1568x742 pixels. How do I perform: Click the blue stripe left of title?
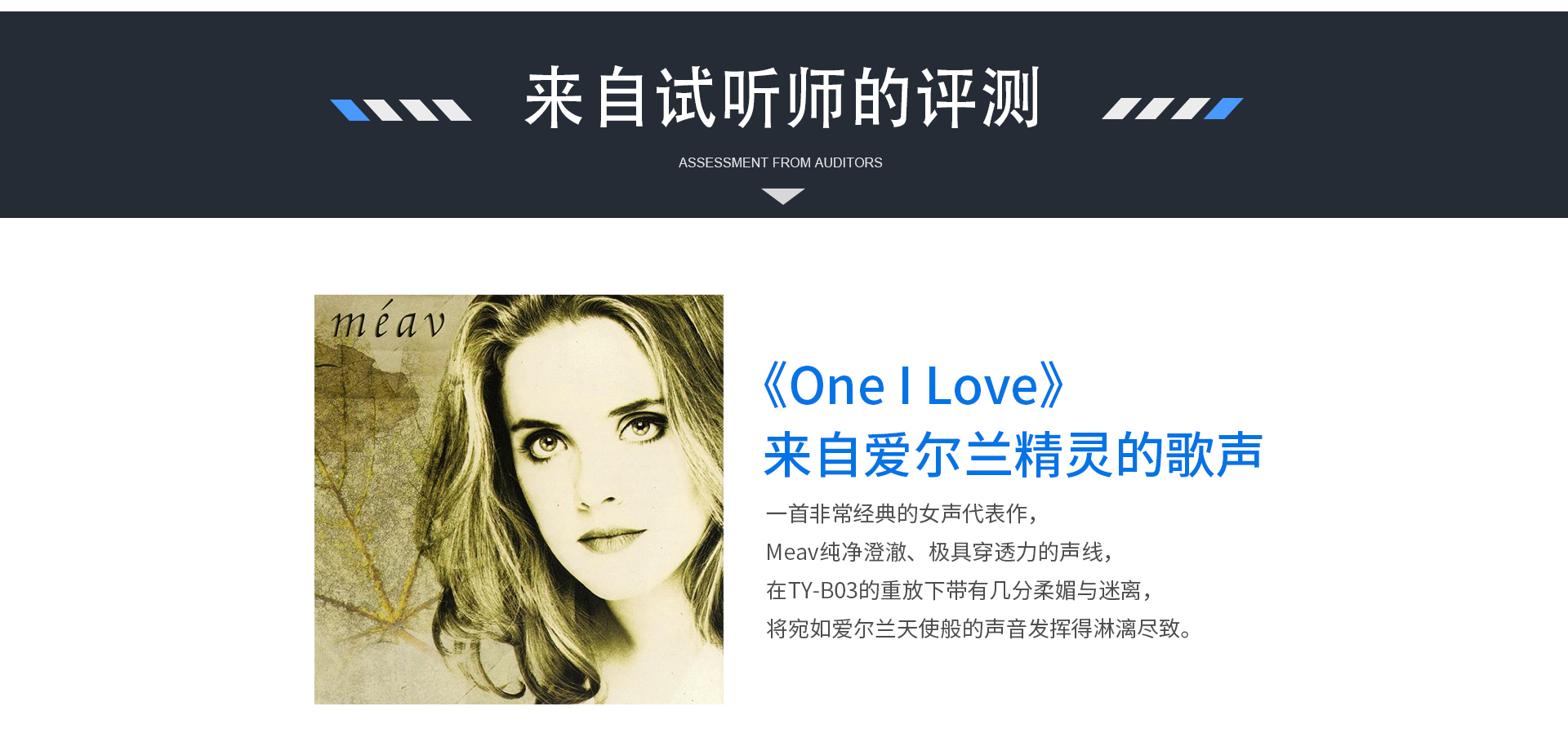point(350,110)
